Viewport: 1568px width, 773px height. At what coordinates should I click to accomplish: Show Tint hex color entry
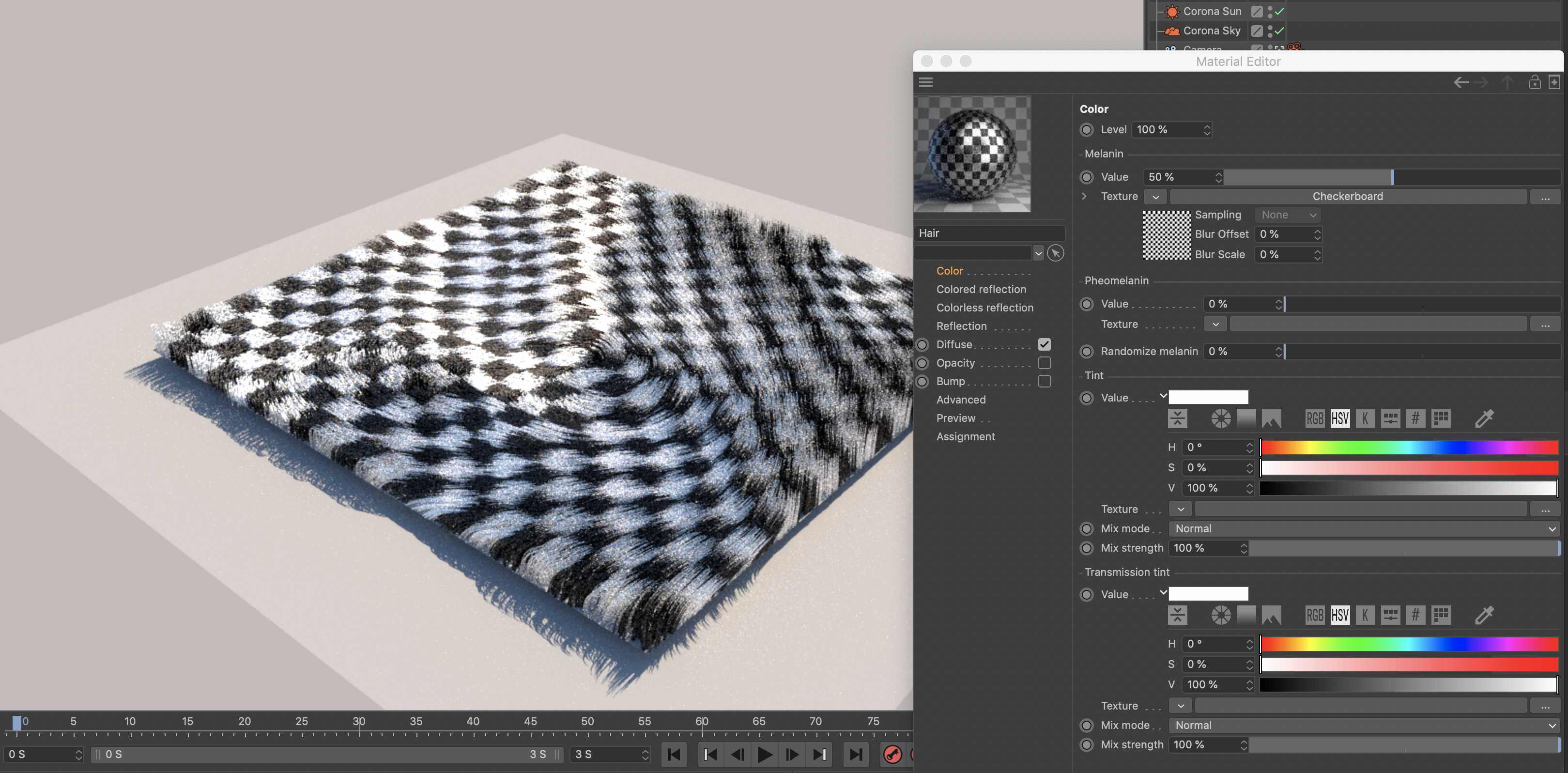tap(1415, 418)
